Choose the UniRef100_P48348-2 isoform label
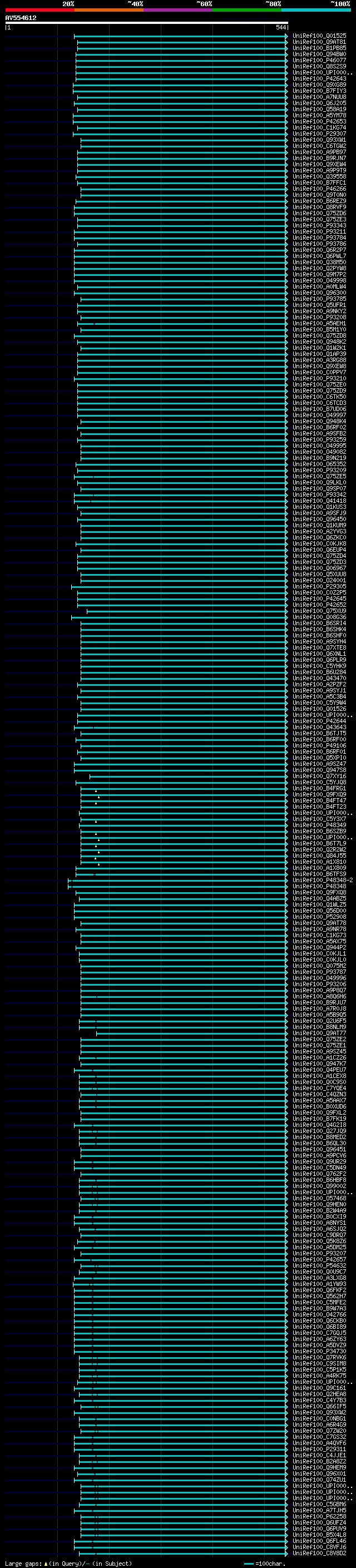The width and height of the screenshot is (356, 1568). point(323,880)
